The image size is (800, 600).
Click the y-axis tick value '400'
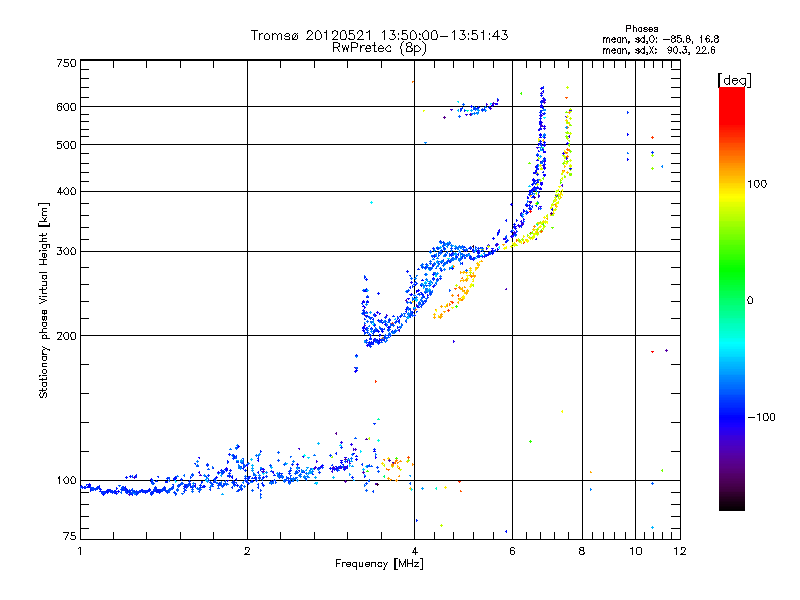[66, 191]
